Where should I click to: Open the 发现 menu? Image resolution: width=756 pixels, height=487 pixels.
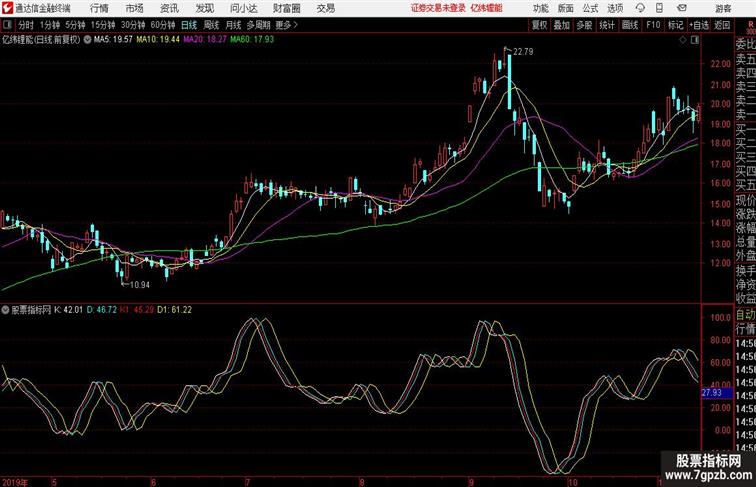[x=204, y=8]
